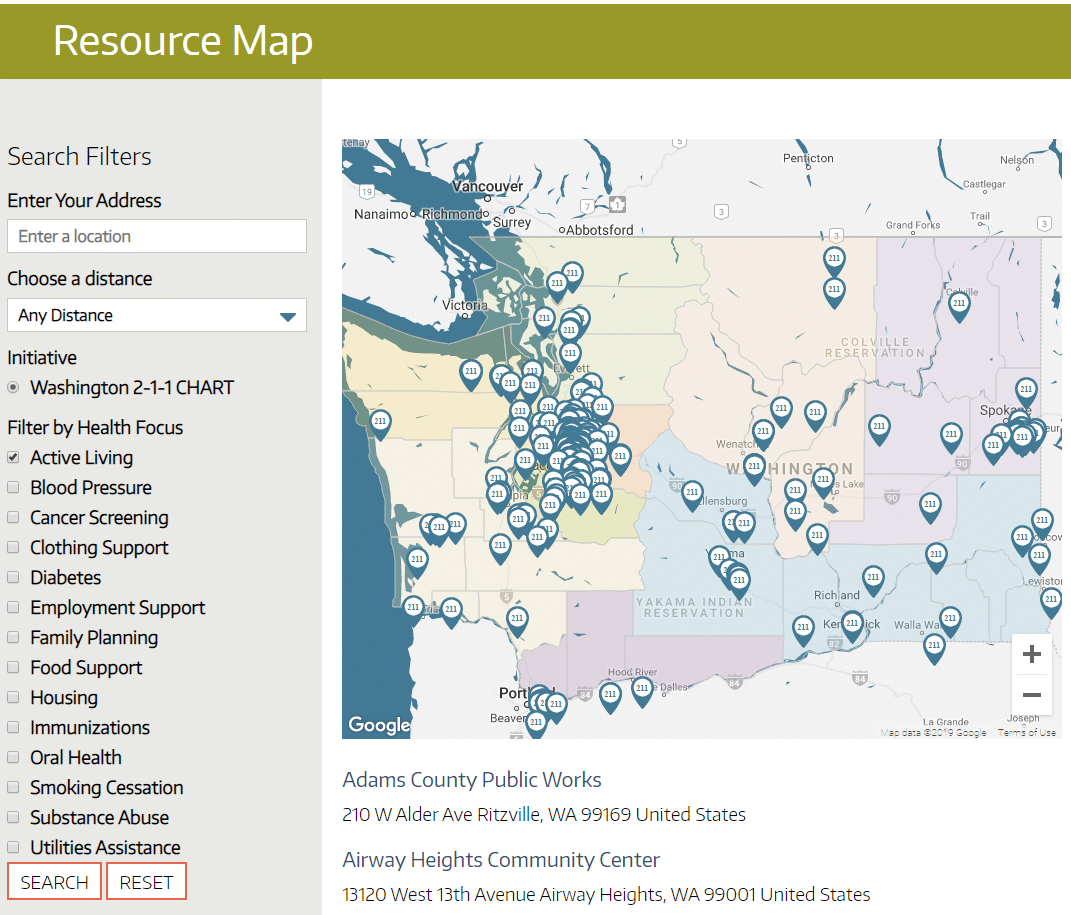This screenshot has height=915, width=1071.
Task: Click the zoom out minus button on map
Action: (x=1031, y=694)
